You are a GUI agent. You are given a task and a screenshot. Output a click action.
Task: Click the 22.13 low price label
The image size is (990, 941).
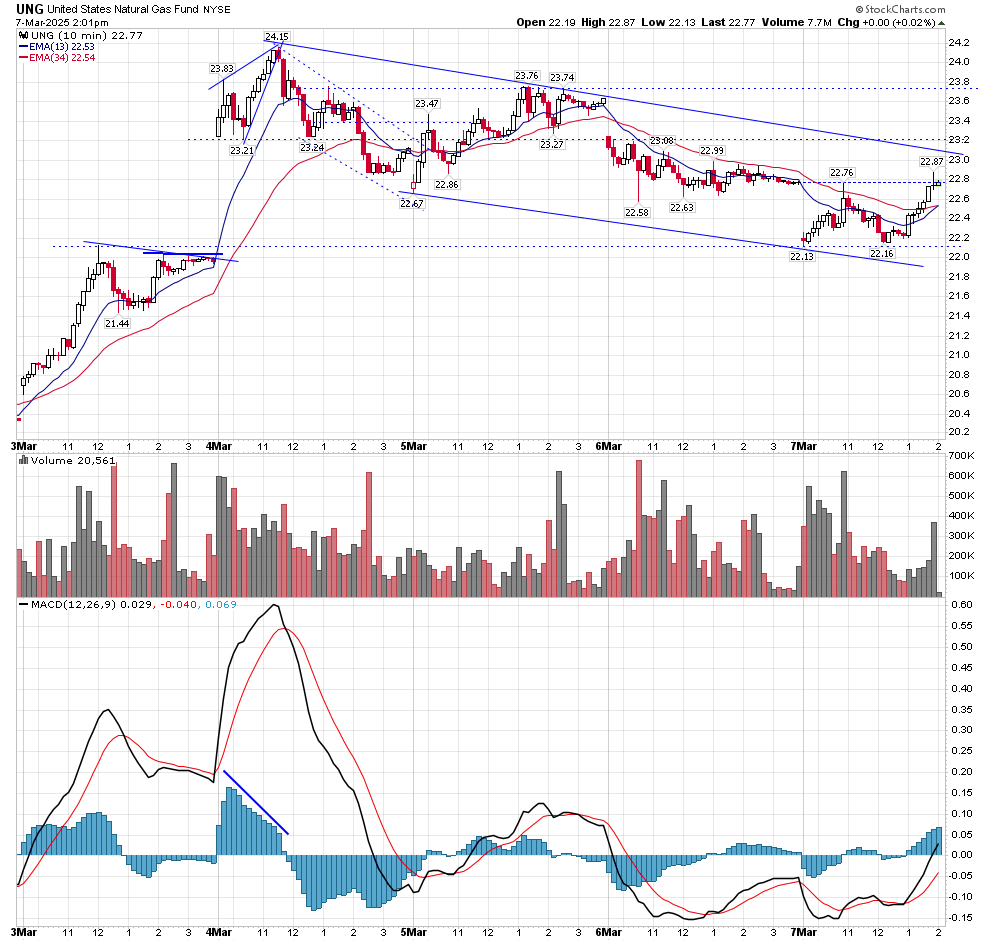pos(801,257)
